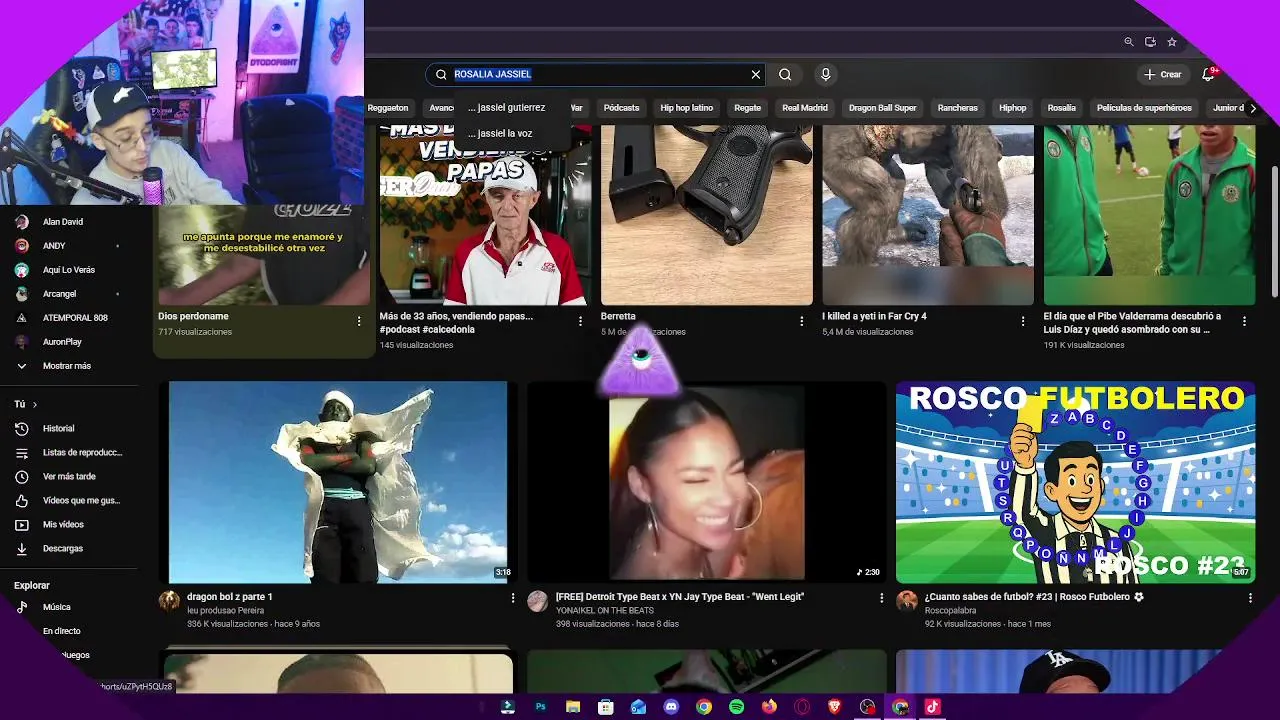Screen dimensions: 1280x720
Task: Open Roscopalabra channel link
Action: (952, 610)
